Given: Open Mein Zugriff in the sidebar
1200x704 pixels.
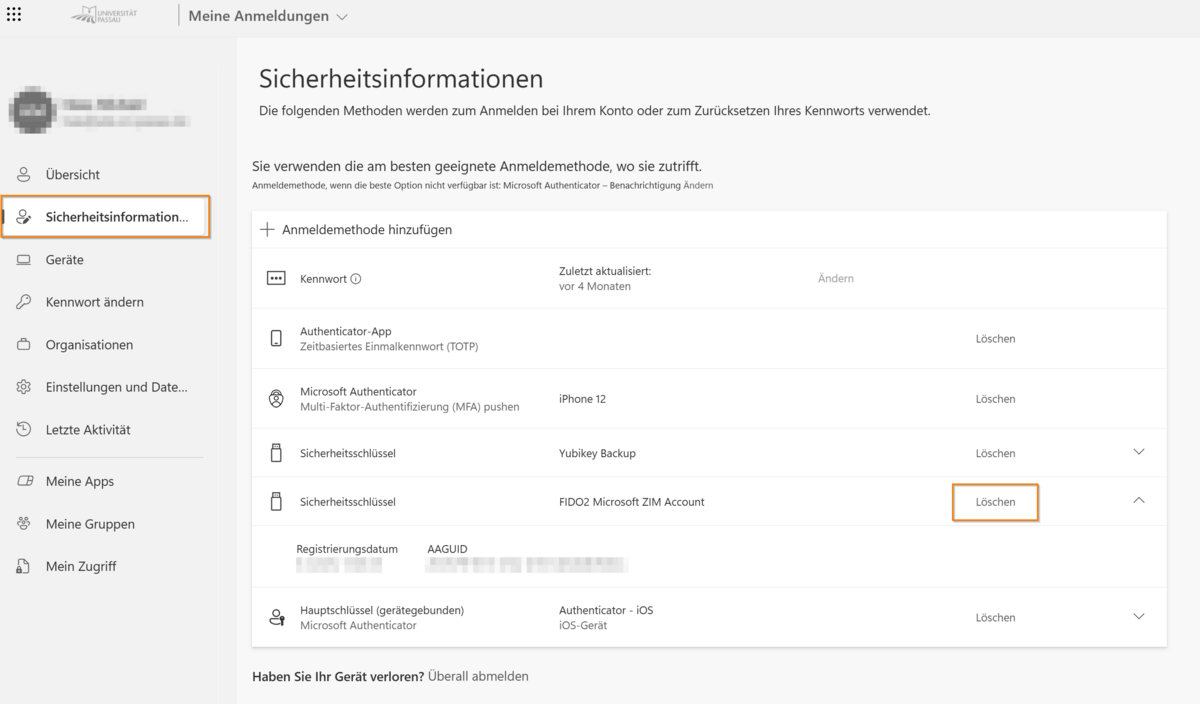Looking at the screenshot, I should pyautogui.click(x=80, y=567).
